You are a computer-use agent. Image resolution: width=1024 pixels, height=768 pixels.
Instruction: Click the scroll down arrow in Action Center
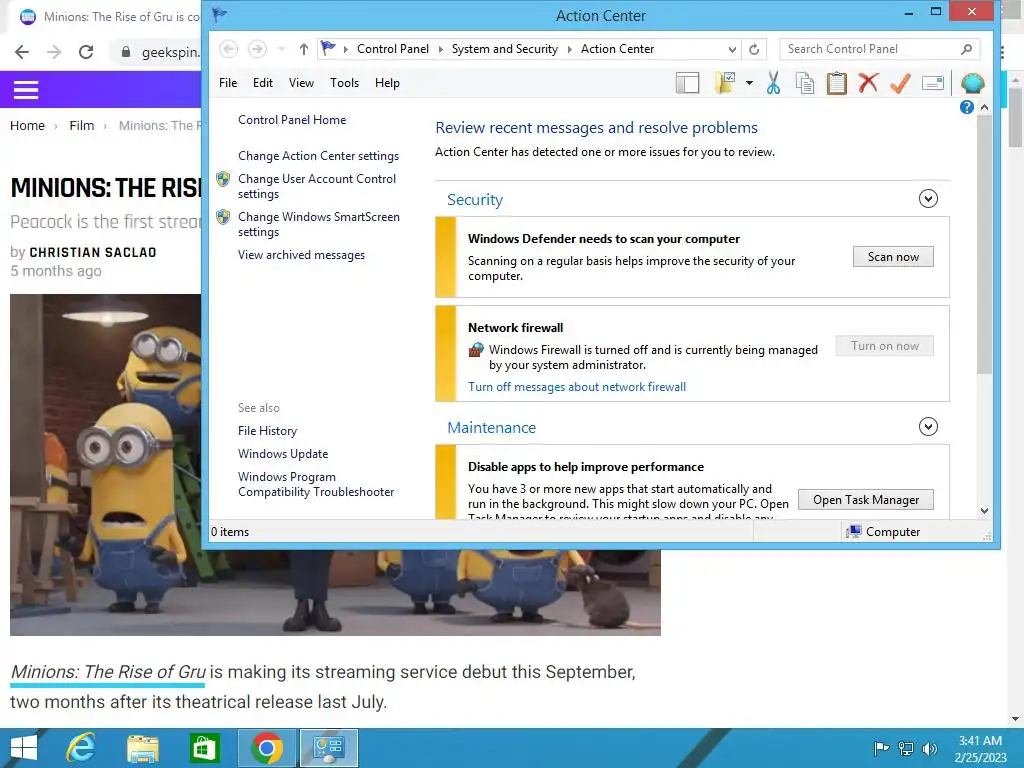984,511
